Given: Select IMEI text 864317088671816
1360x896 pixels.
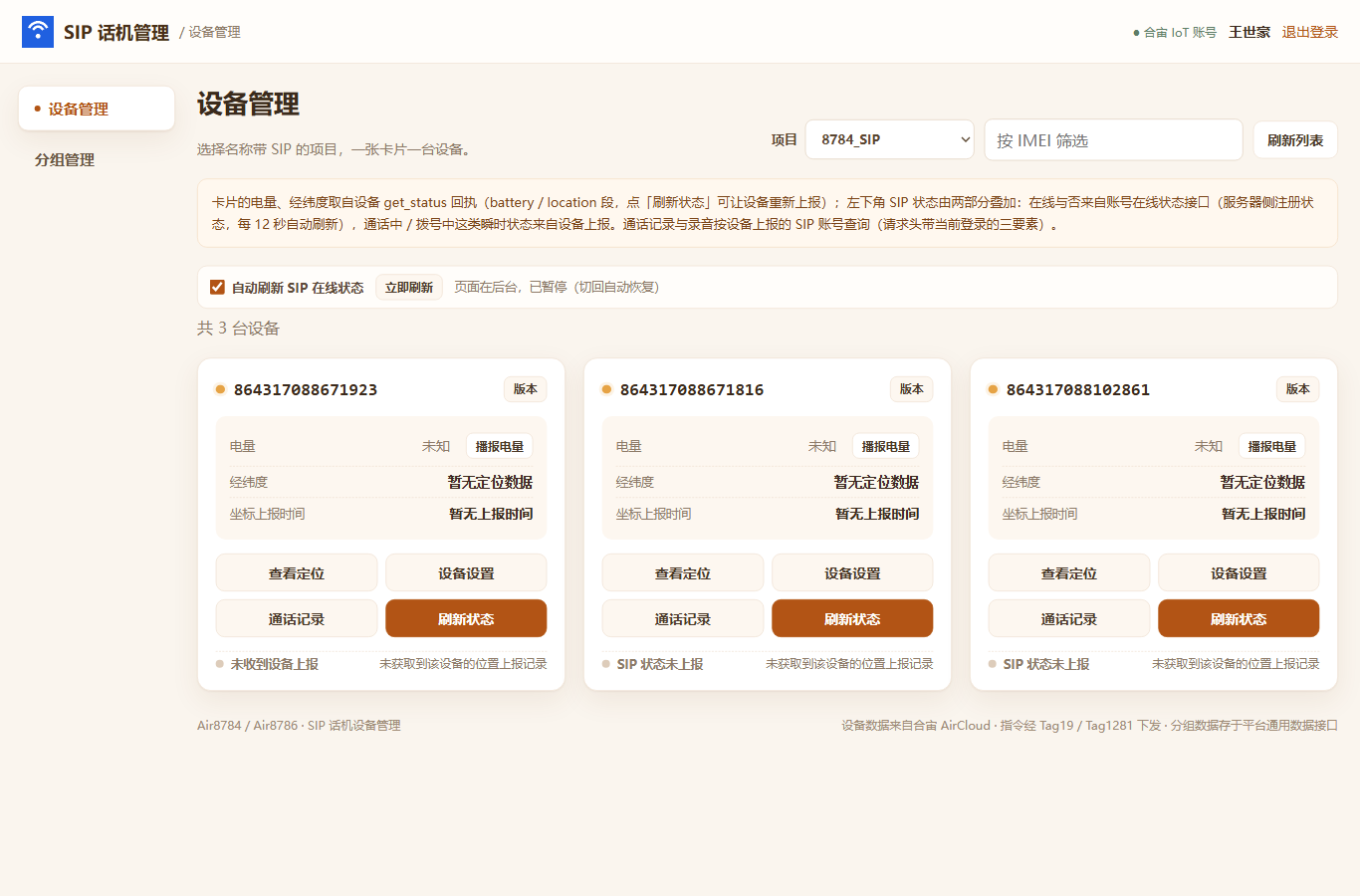Looking at the screenshot, I should point(692,389).
